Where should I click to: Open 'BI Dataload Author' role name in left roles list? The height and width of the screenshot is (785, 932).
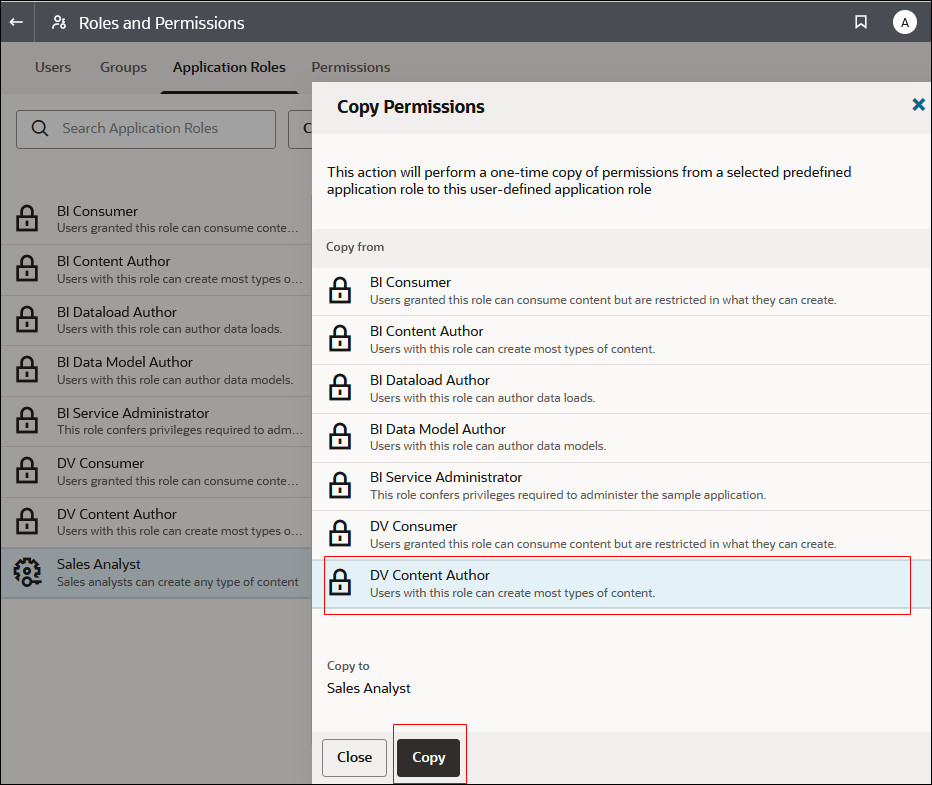pyautogui.click(x=116, y=313)
